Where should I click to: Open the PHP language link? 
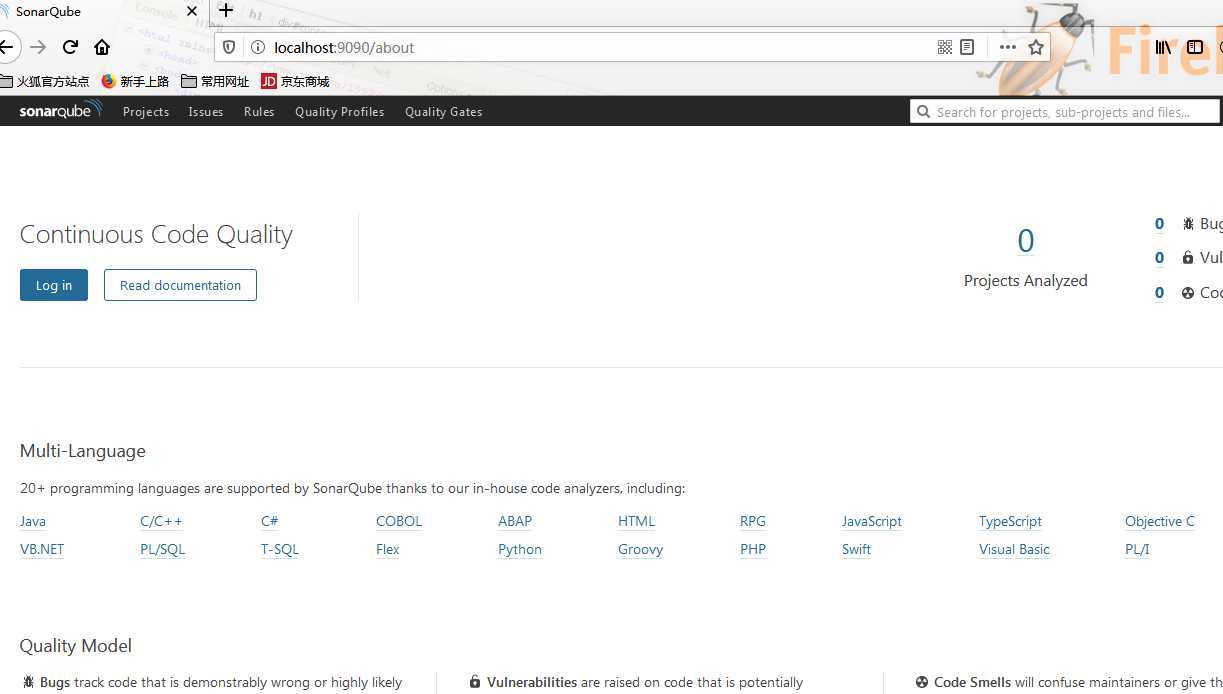pos(753,549)
